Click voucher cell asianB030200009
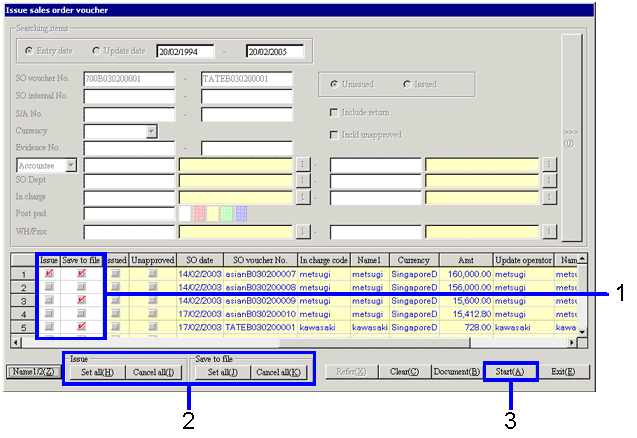 [x=260, y=301]
